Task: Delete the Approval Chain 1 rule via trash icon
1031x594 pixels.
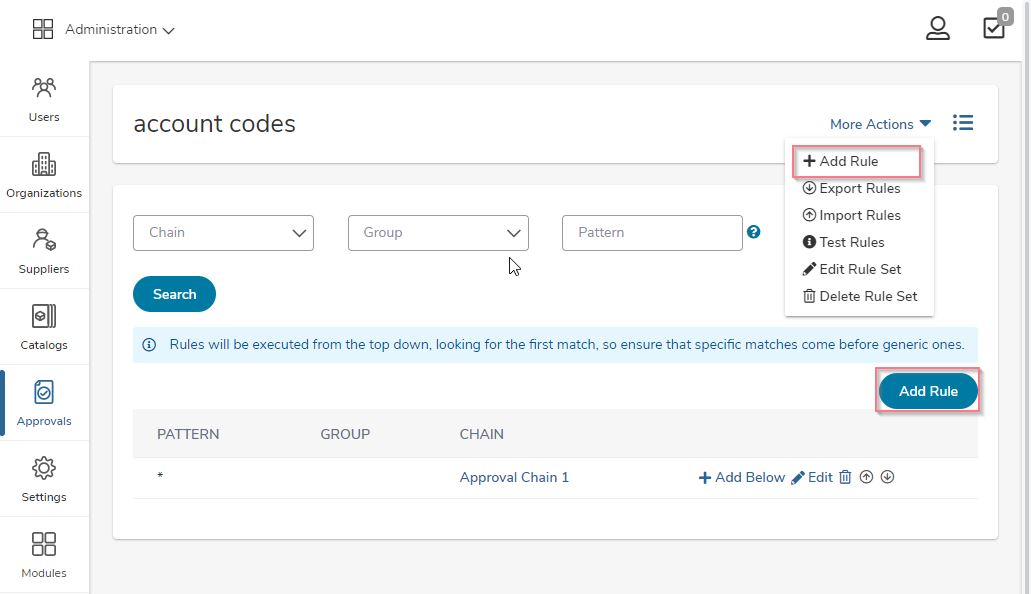Action: (x=845, y=477)
